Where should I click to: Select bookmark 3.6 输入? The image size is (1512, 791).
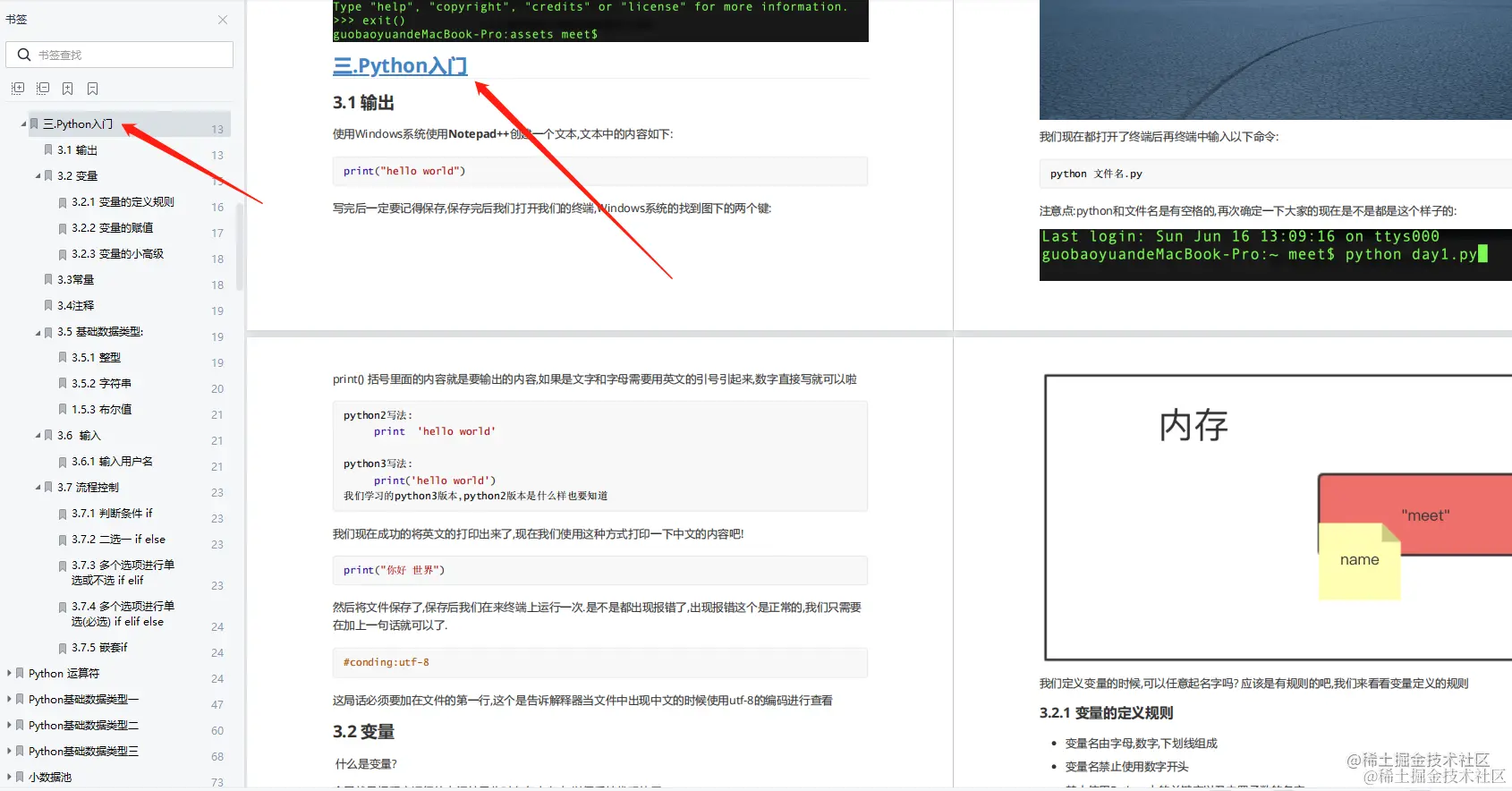[79, 436]
